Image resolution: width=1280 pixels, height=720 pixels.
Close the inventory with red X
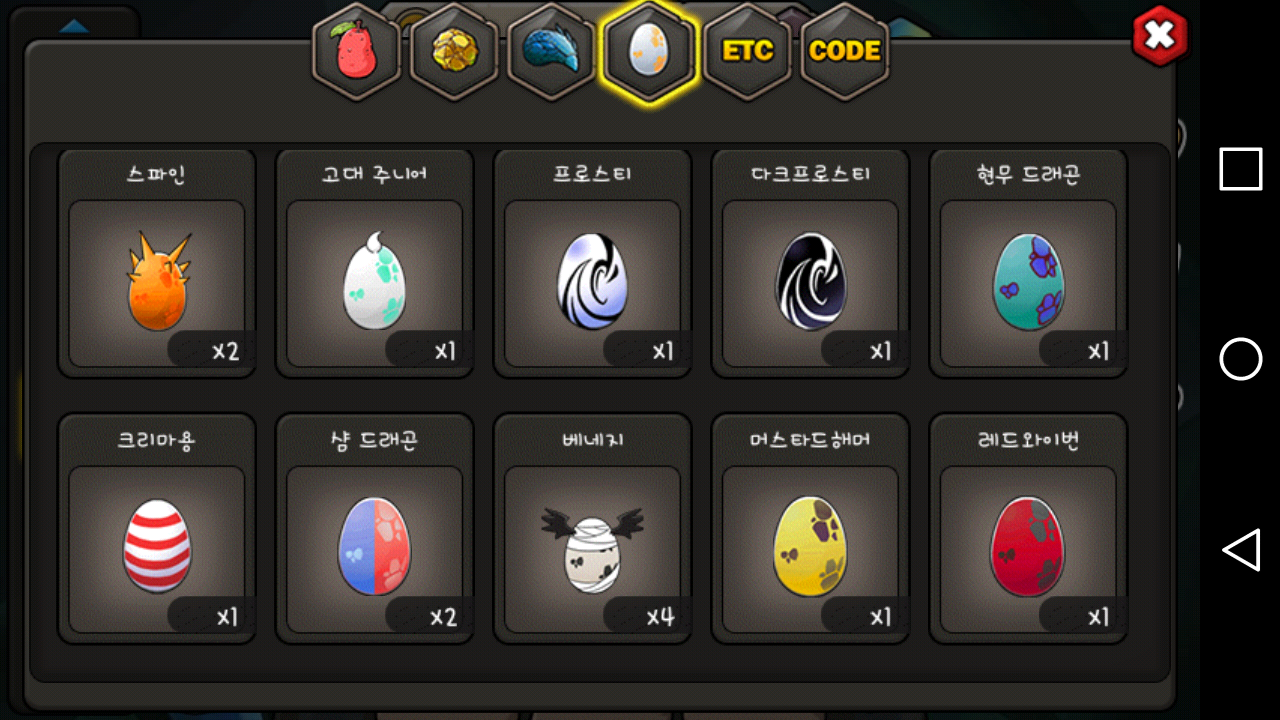(x=1160, y=37)
